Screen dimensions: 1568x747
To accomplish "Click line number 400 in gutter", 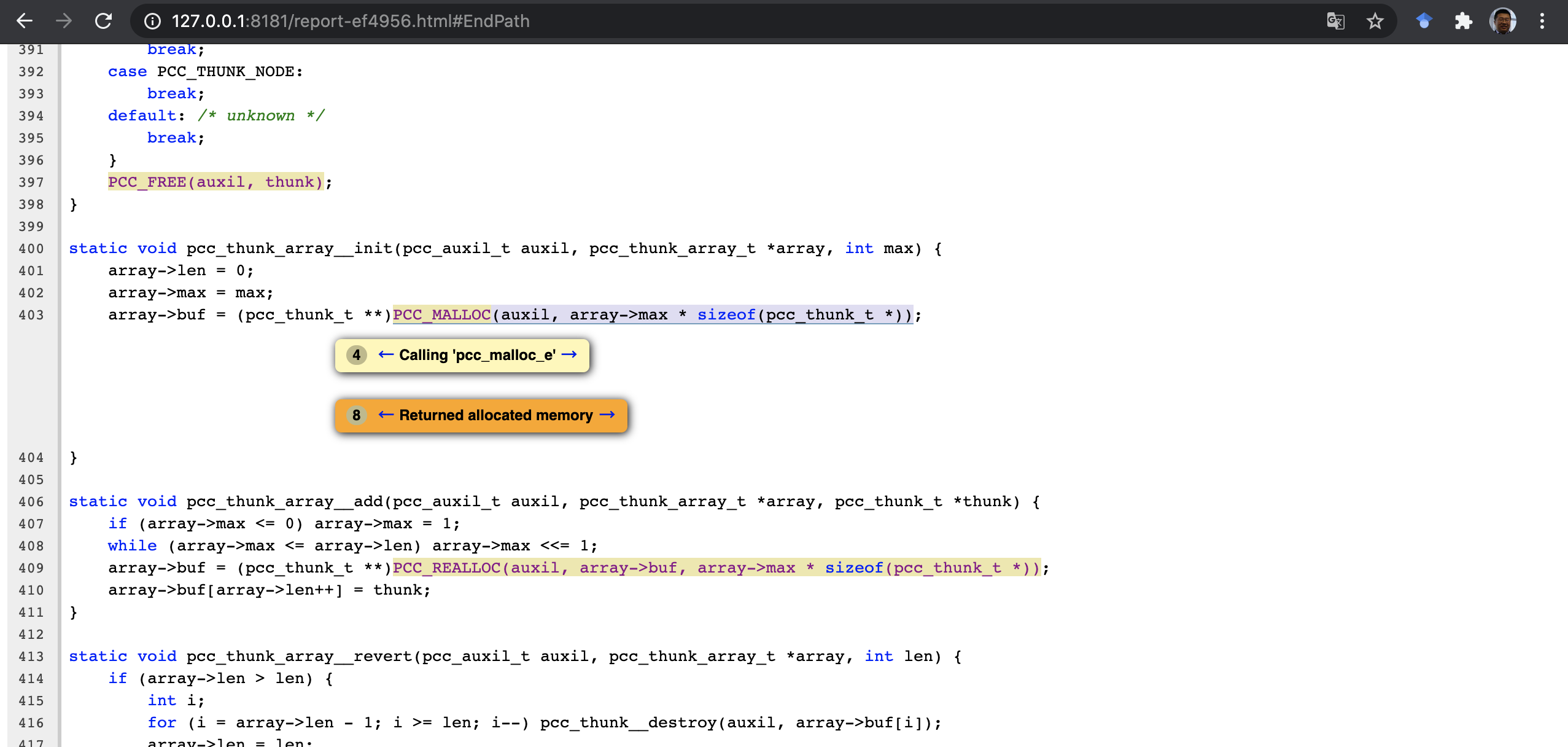I will coord(31,248).
